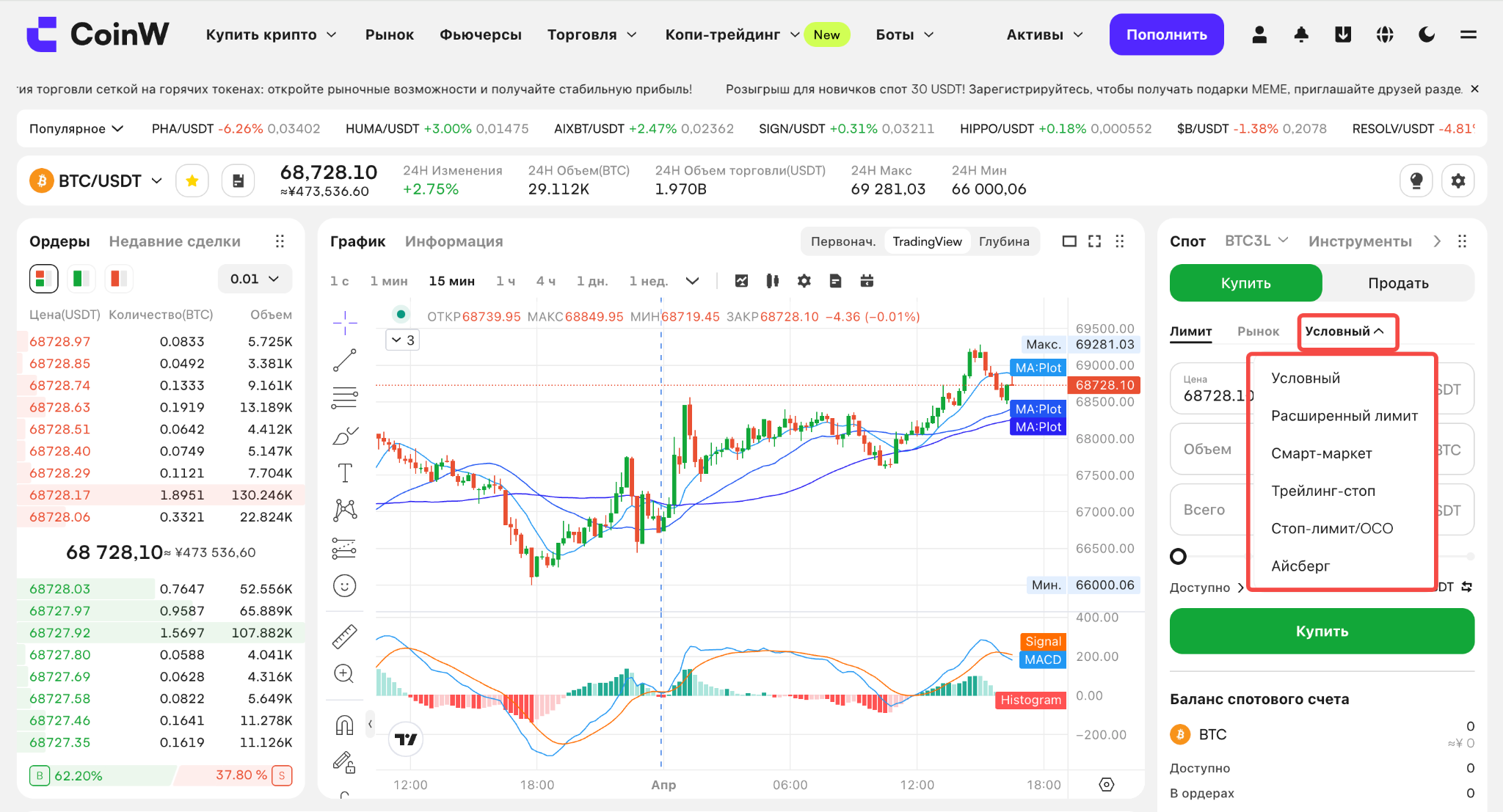Open trading page settings gear
The width and height of the screenshot is (1503, 812).
(x=1458, y=180)
